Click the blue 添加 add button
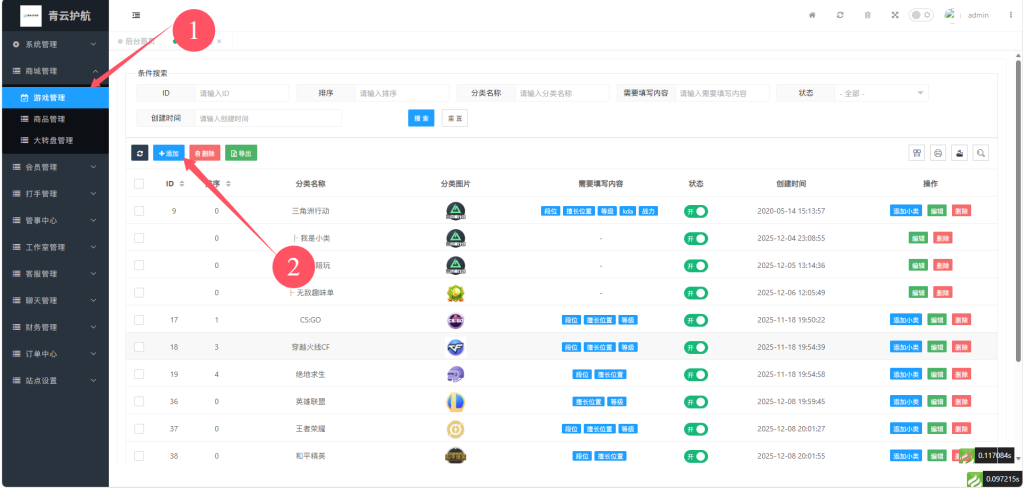The width and height of the screenshot is (1024, 489). pyautogui.click(x=169, y=153)
